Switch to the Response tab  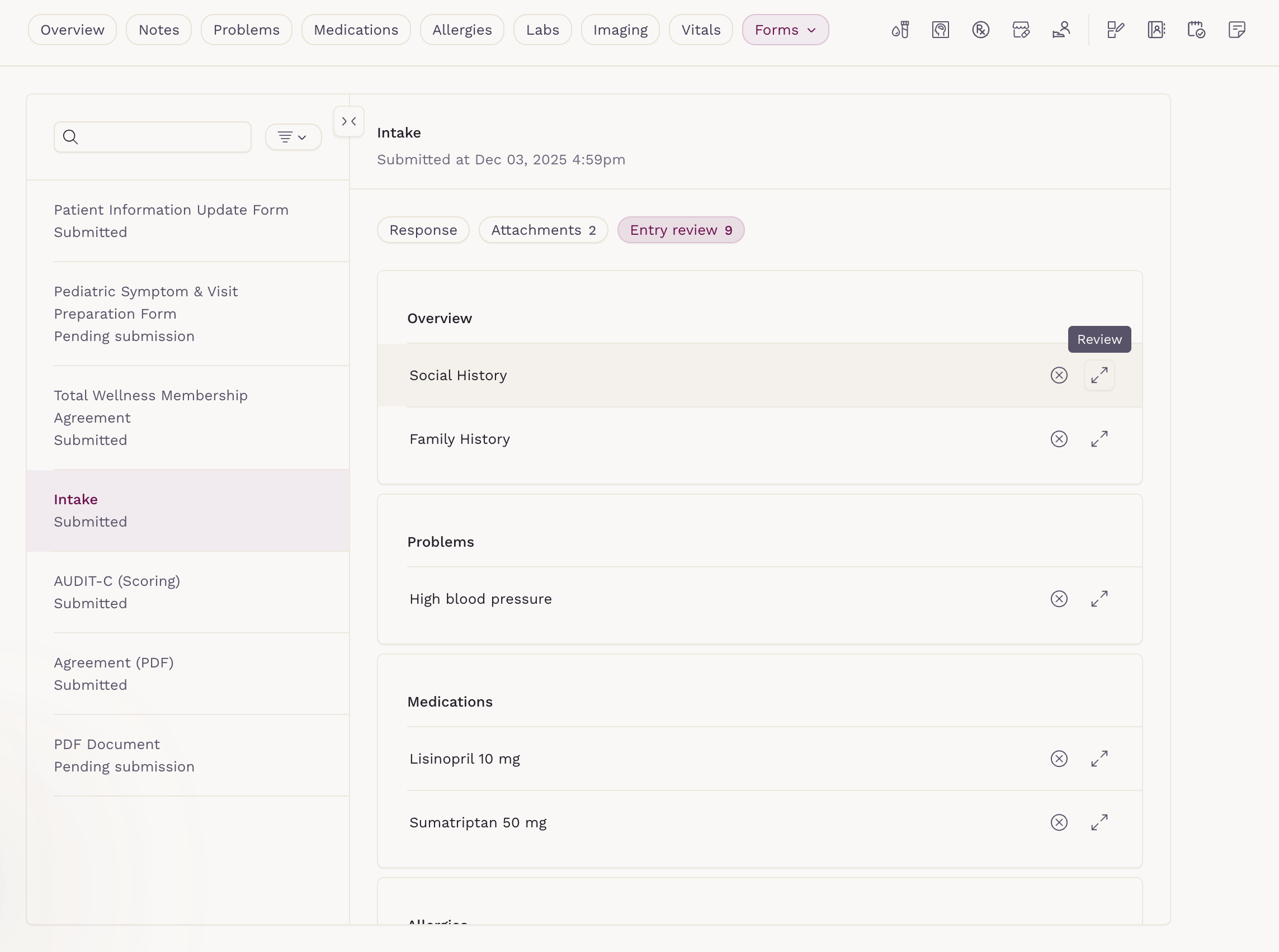click(423, 230)
